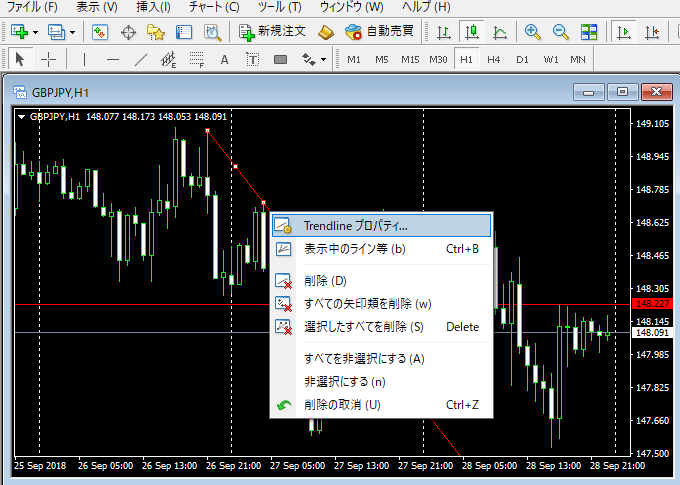The width and height of the screenshot is (680, 485).
Task: Open the profiles dropdown arrow
Action: click(72, 33)
